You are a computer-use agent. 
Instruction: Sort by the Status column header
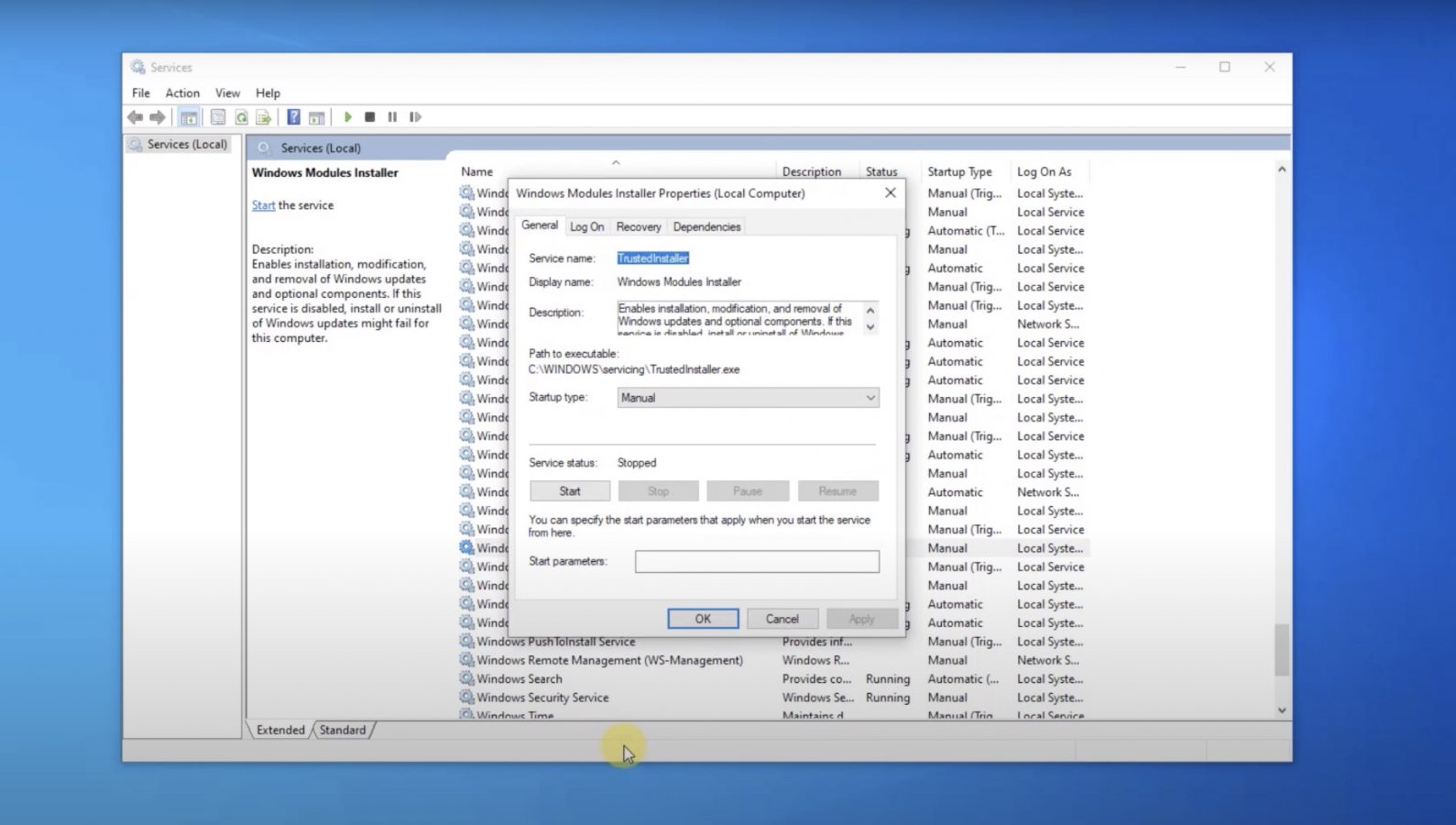click(881, 171)
